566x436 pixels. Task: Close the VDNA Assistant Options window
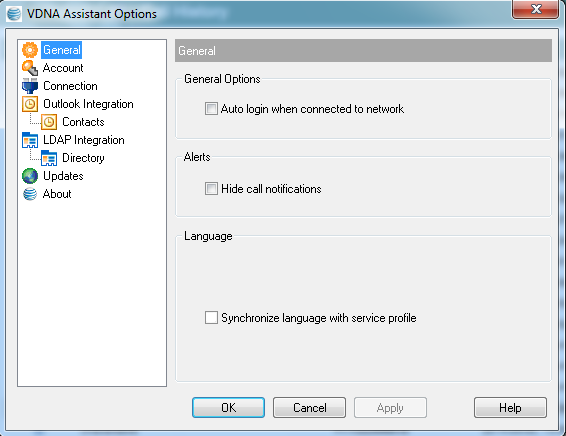[x=536, y=9]
